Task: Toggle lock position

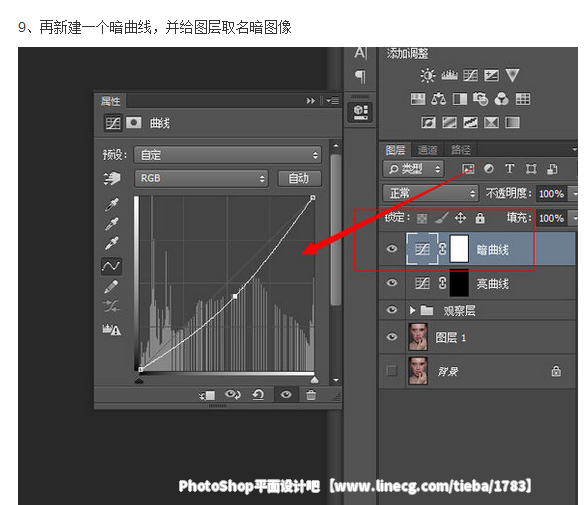Action: 460,217
